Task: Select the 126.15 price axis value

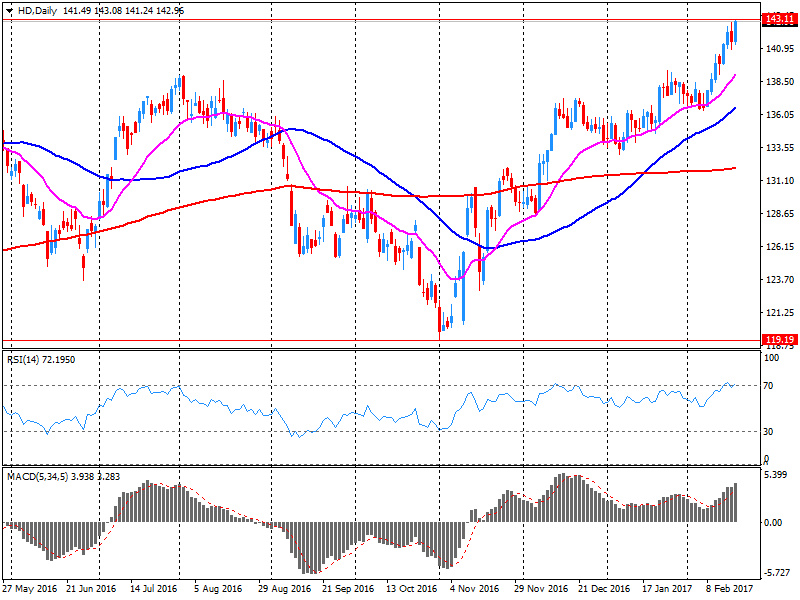Action: [x=780, y=247]
